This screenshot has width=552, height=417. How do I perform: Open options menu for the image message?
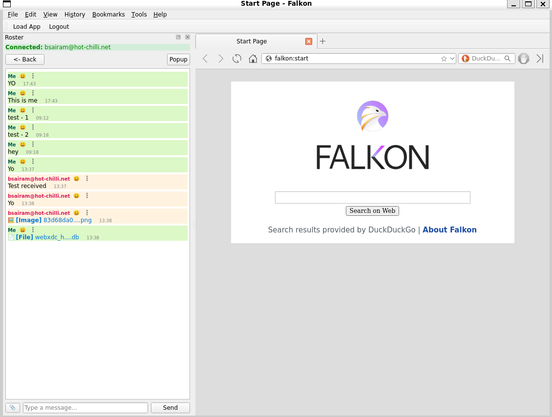(87, 213)
